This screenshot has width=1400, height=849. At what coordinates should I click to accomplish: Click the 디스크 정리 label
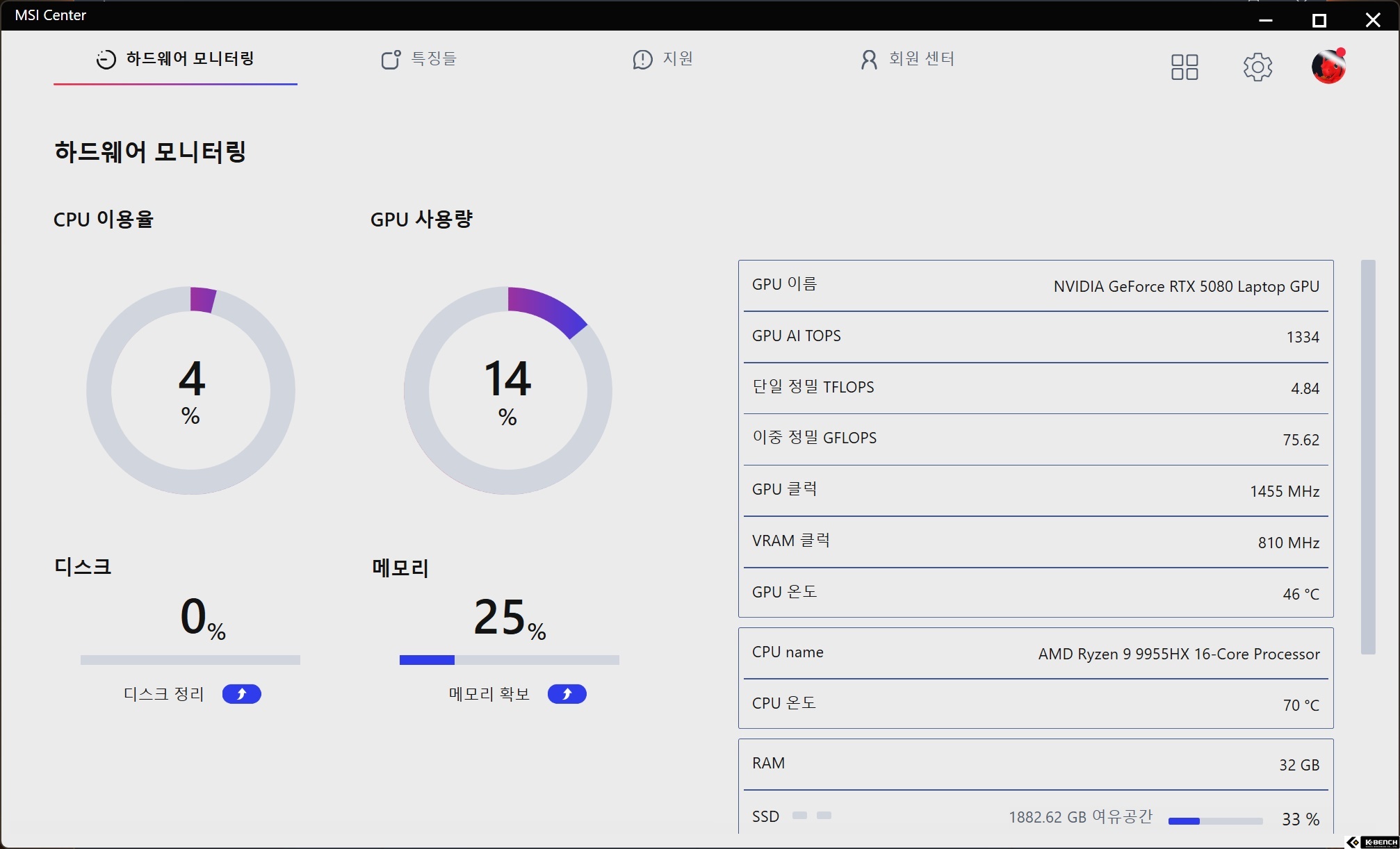coord(164,694)
